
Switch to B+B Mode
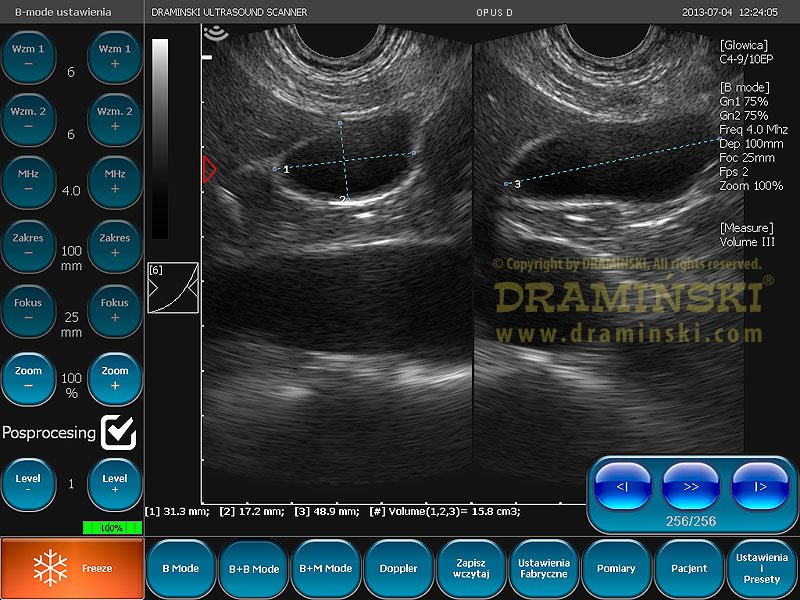254,568
